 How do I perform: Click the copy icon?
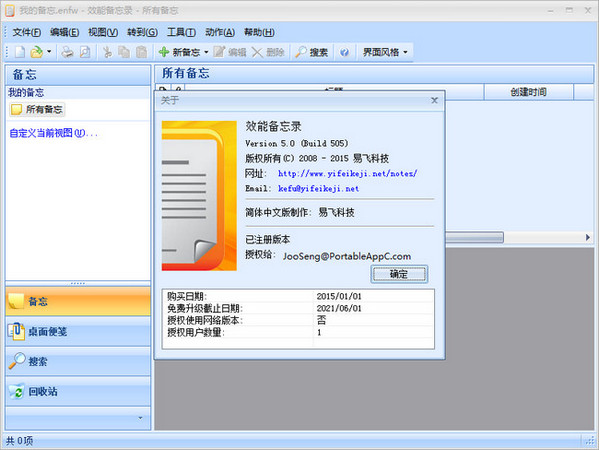[x=124, y=52]
